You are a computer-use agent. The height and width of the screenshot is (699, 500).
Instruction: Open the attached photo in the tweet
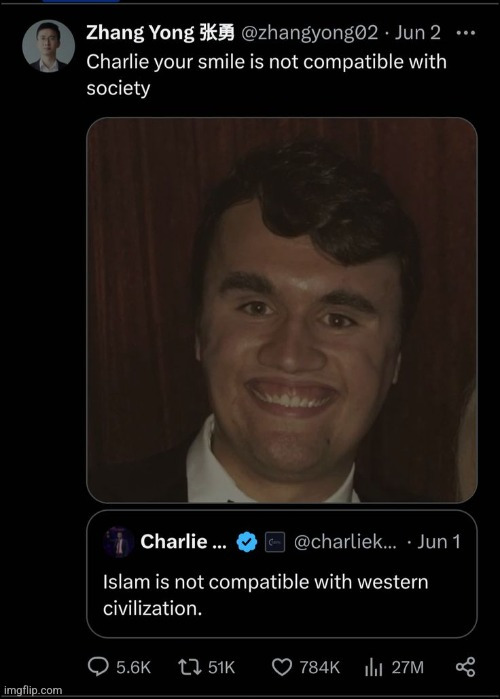[x=282, y=310]
